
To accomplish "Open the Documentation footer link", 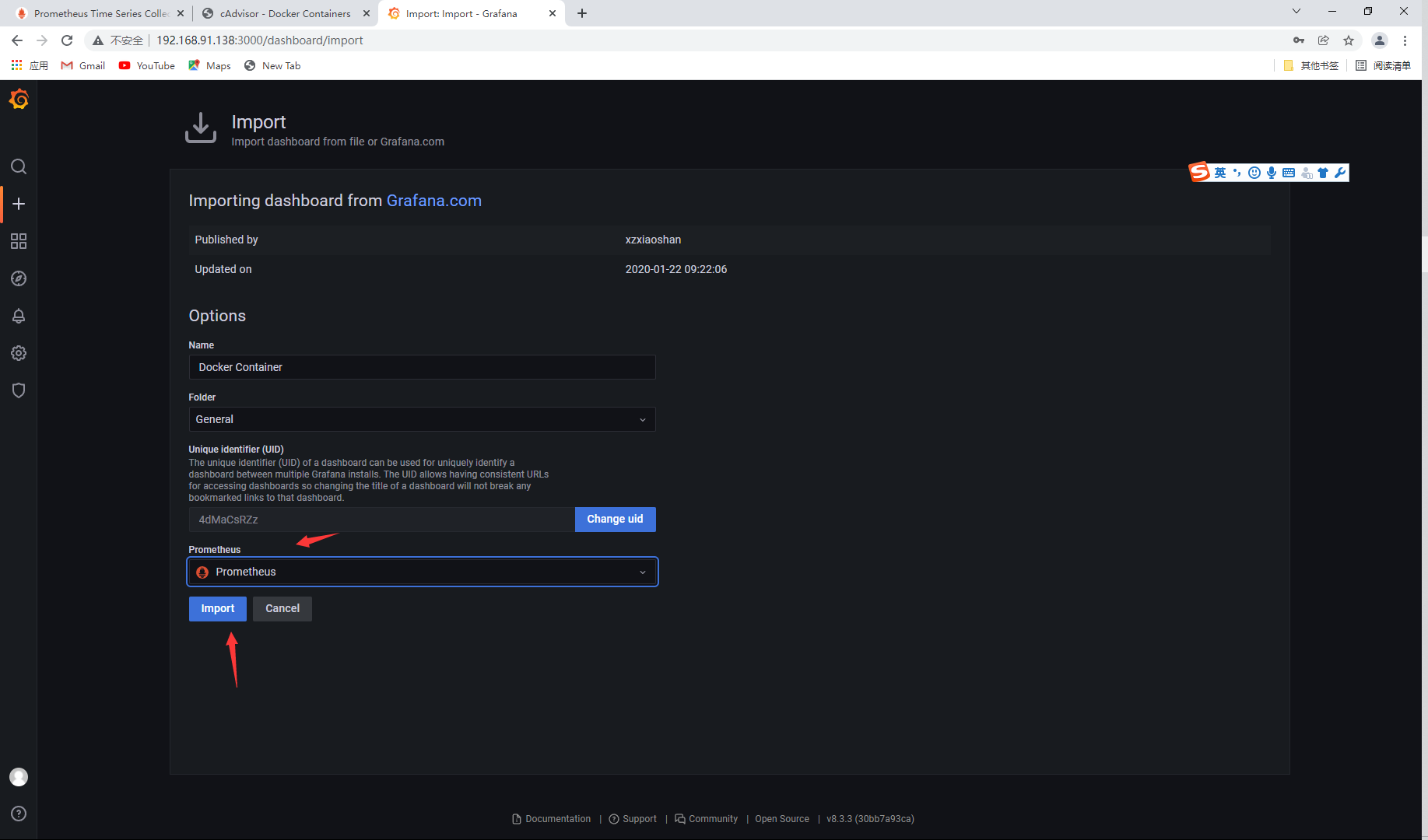I will coord(552,819).
